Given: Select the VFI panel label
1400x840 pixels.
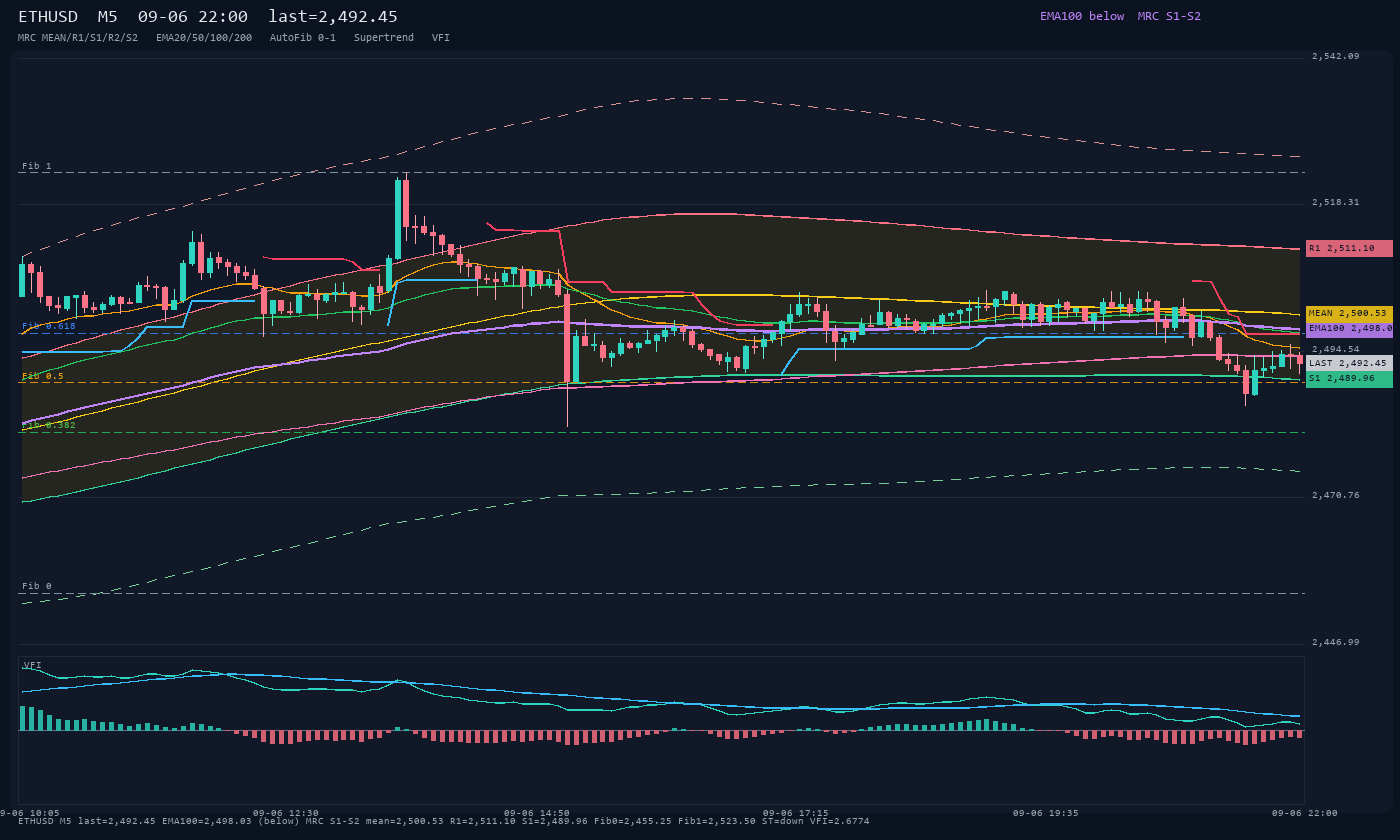Looking at the screenshot, I should [32, 665].
